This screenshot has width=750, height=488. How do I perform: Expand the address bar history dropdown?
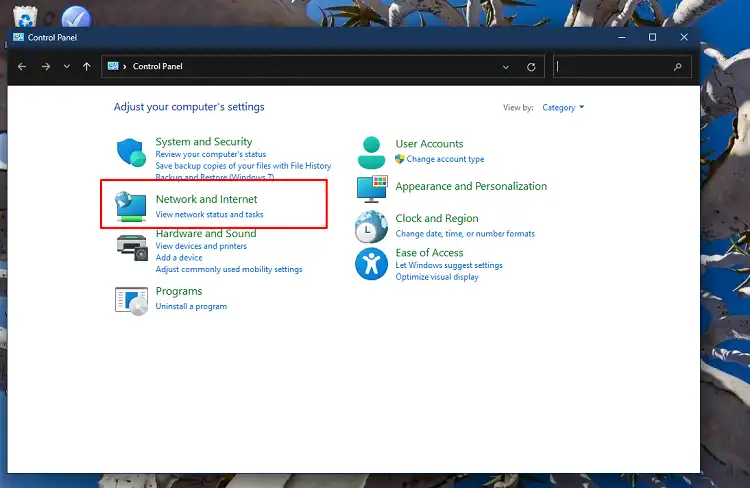click(x=506, y=67)
